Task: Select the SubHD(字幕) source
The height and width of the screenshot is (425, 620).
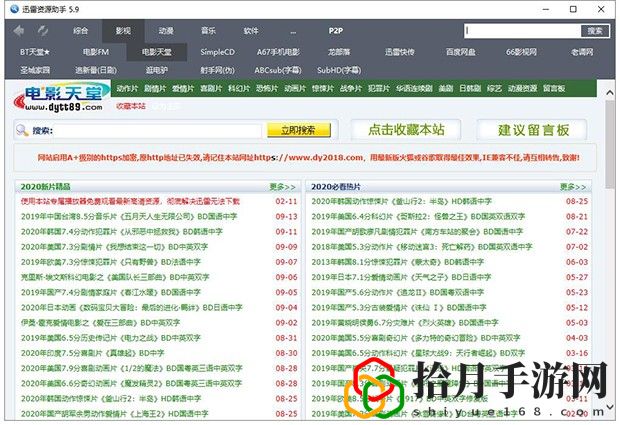Action: (x=339, y=70)
